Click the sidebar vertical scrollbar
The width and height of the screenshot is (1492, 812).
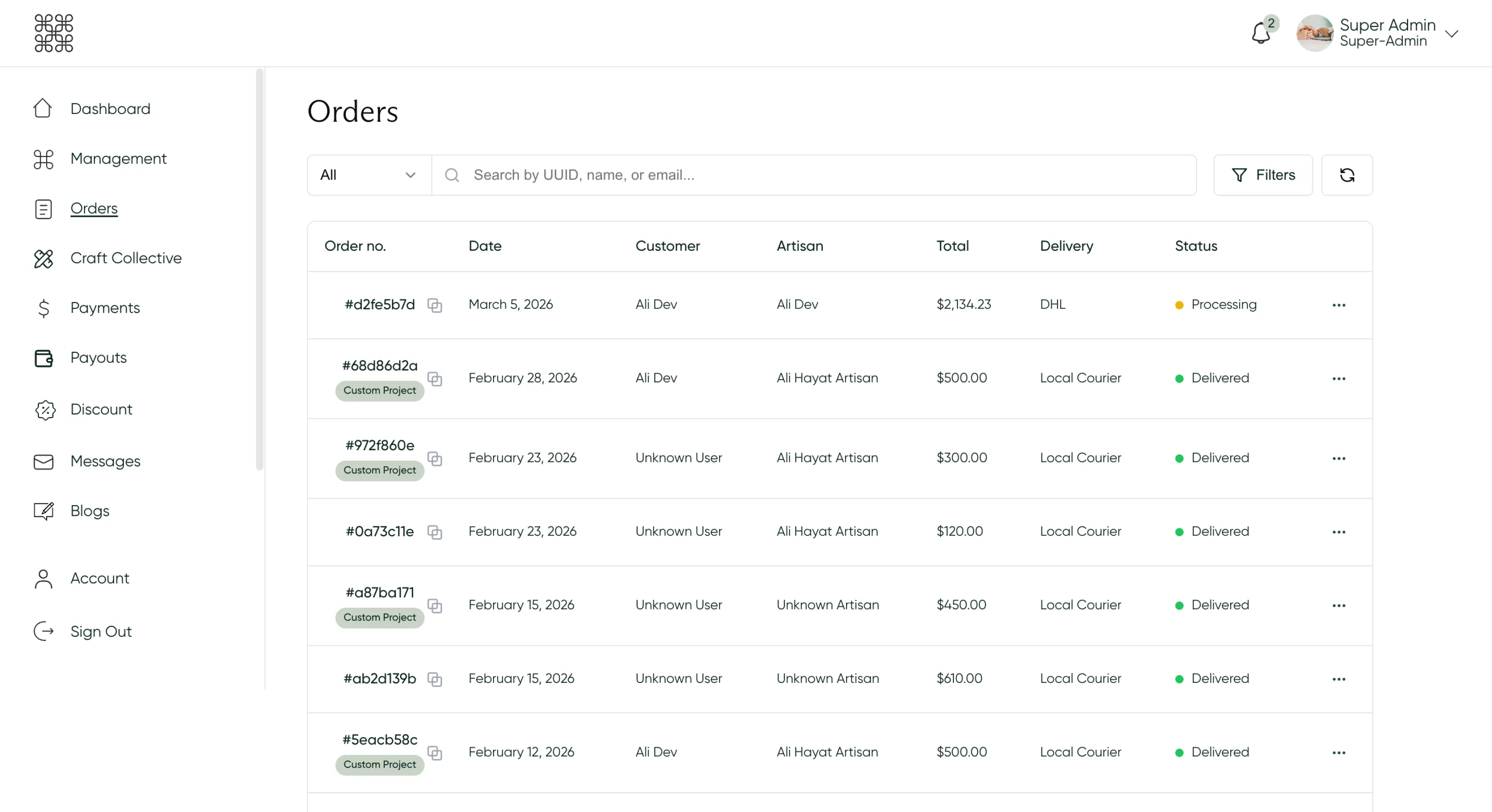[x=259, y=269]
